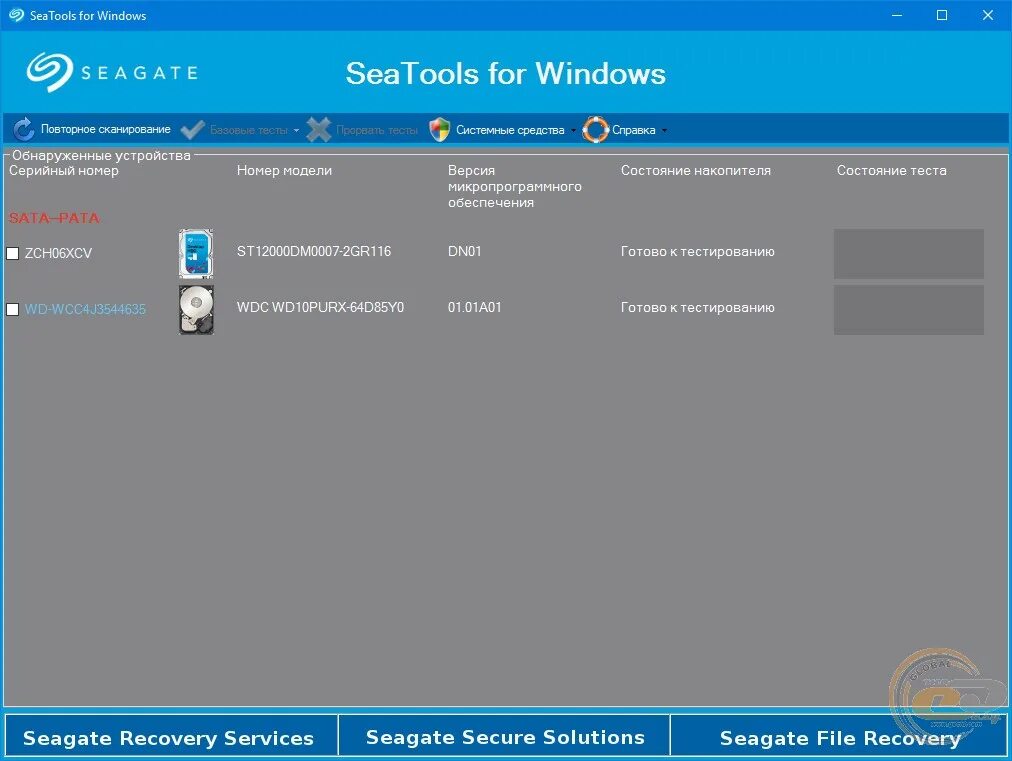Click firmware version DN01
Screen dimensions: 1012x761
tap(465, 251)
